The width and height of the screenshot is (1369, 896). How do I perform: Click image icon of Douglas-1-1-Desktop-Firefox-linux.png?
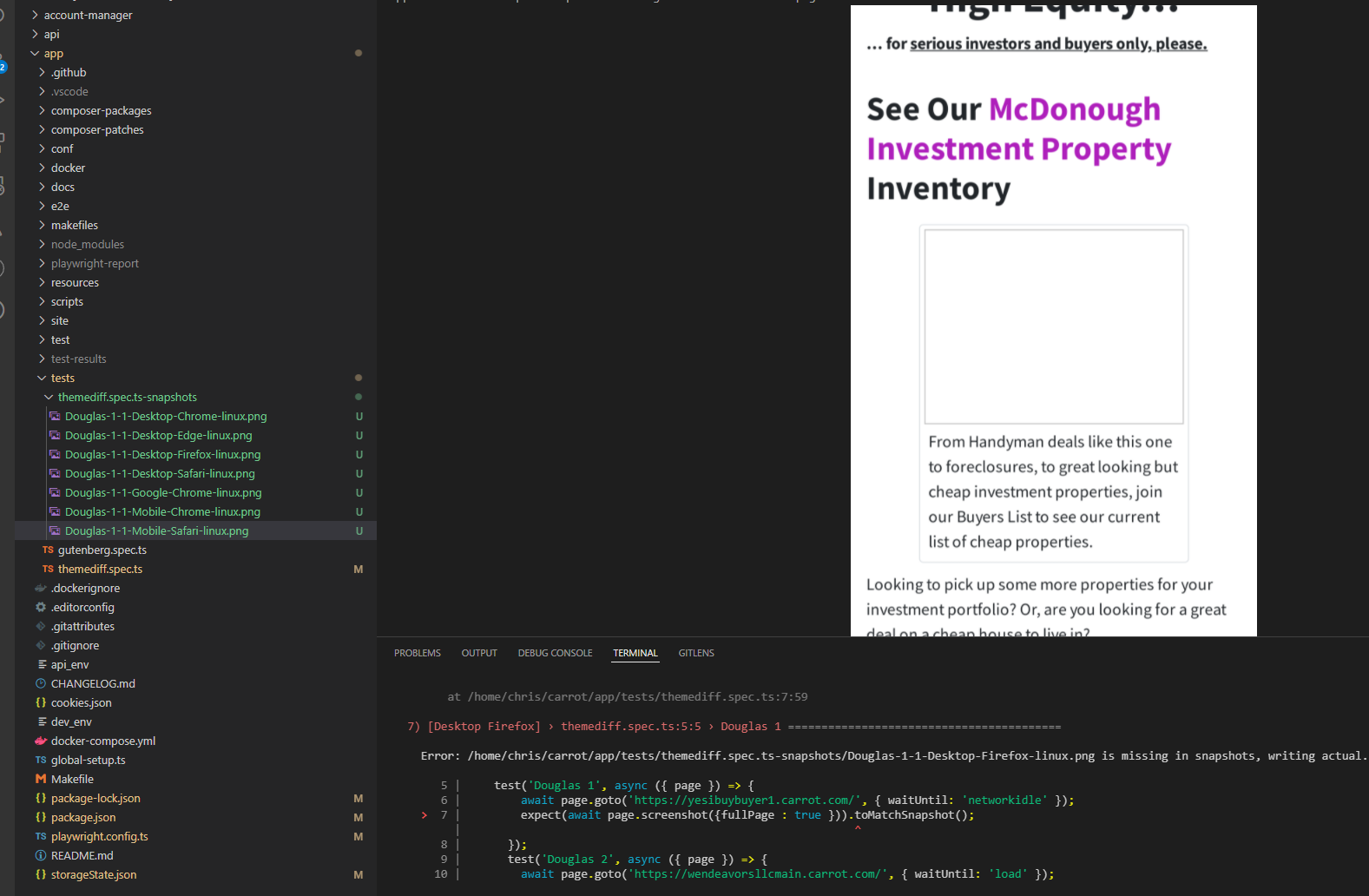pyautogui.click(x=55, y=454)
